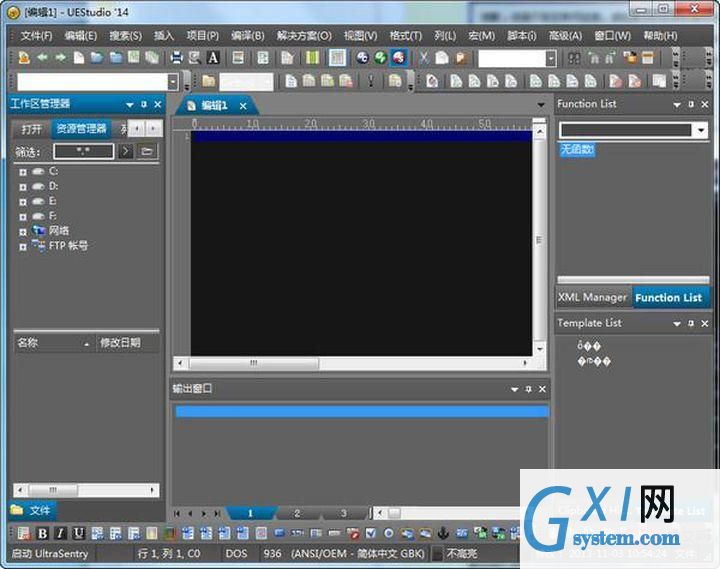This screenshot has height=569, width=720.
Task: Expand the 网络 network node
Action: point(22,232)
